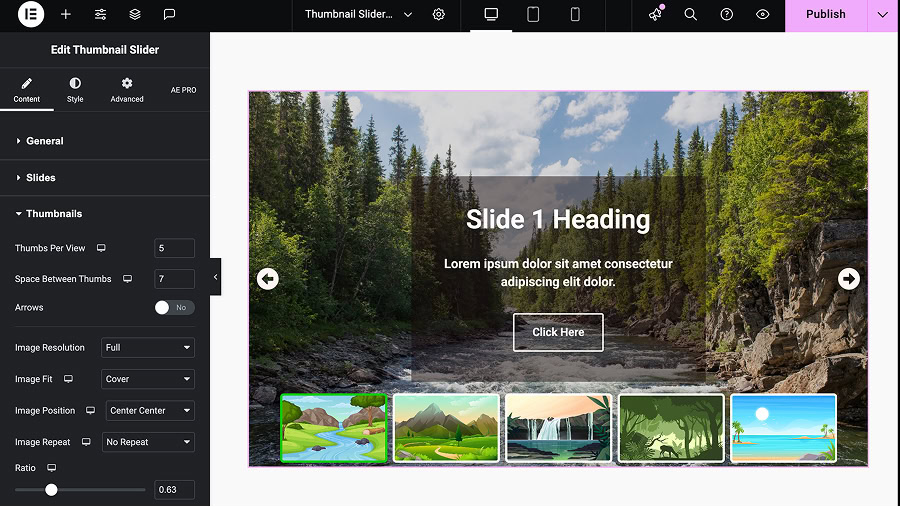900x507 pixels.
Task: Expand the Slides section
Action: click(104, 177)
